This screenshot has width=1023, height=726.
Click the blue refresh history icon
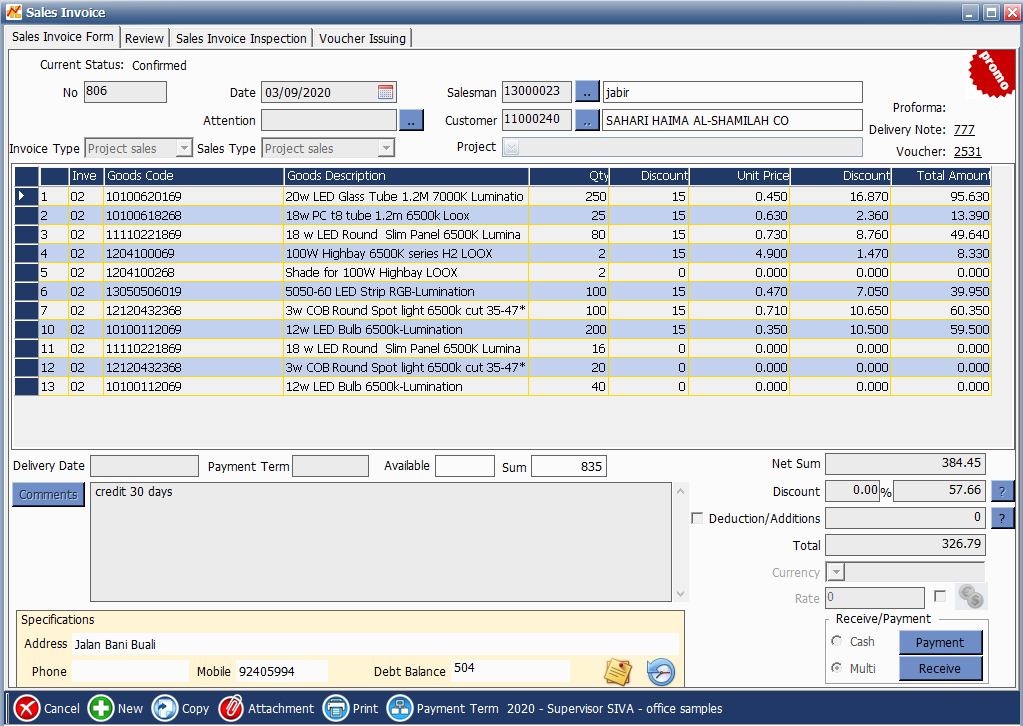[x=661, y=672]
